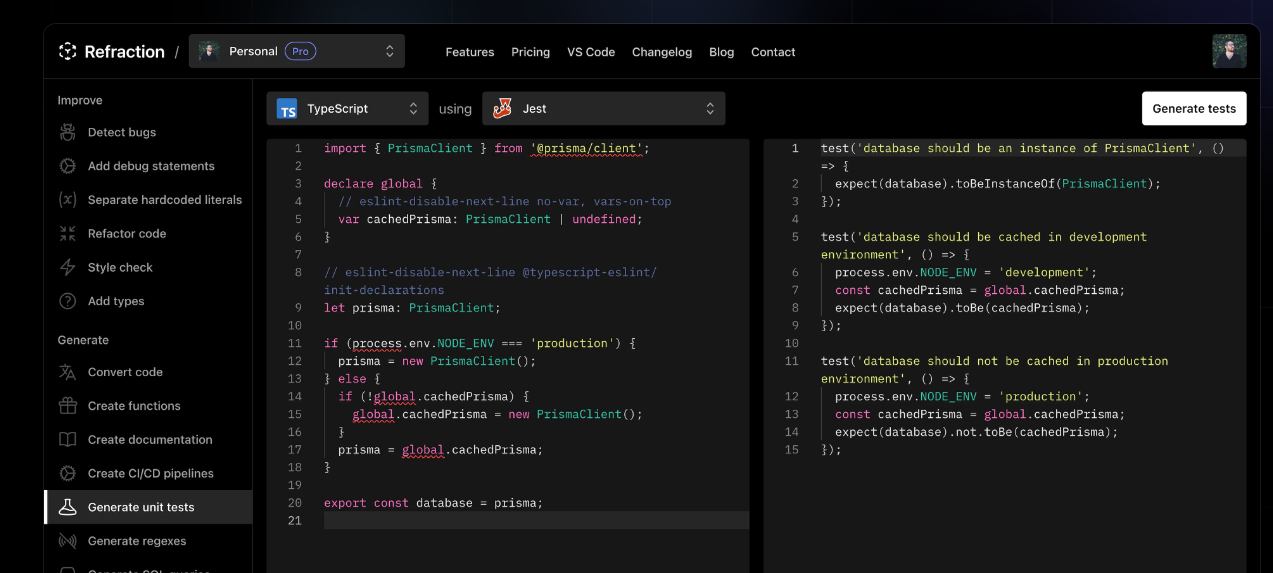1273x573 pixels.
Task: Select the Add debug statements icon
Action: click(68, 166)
